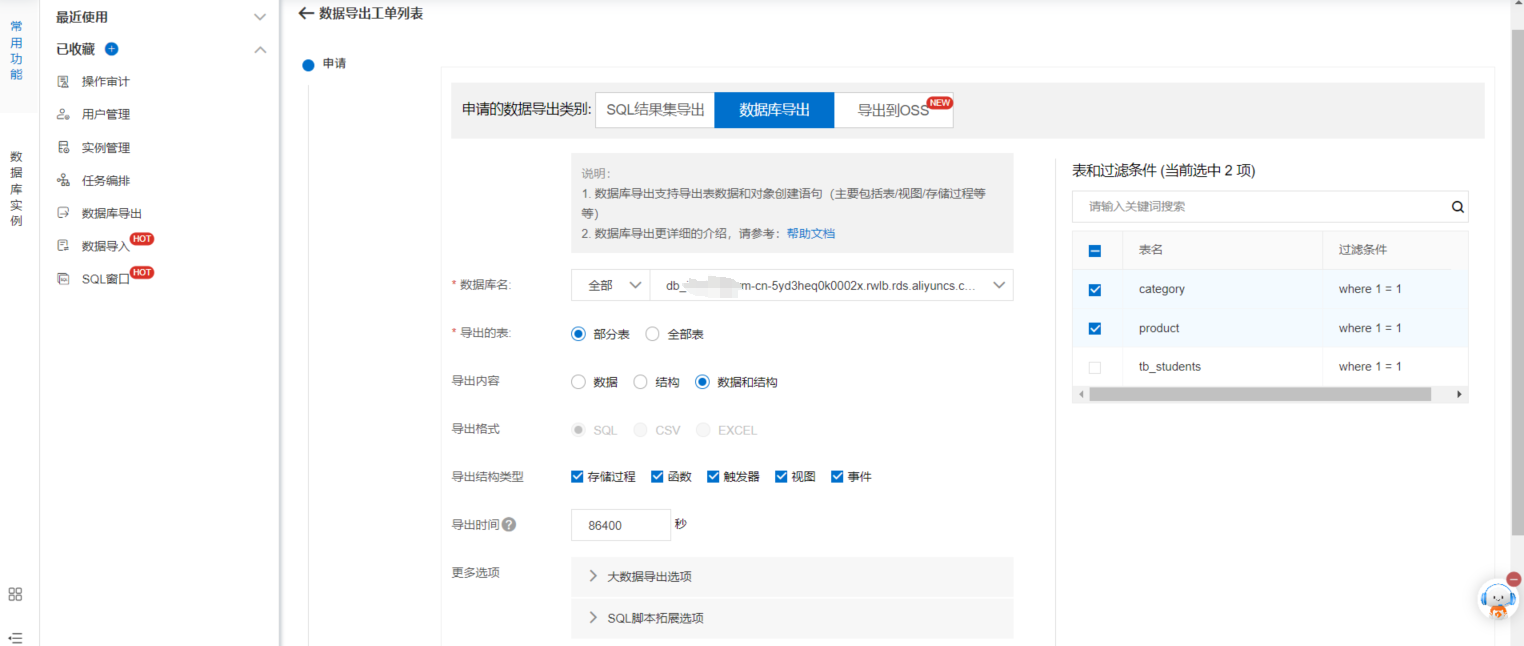Image resolution: width=1524 pixels, height=646 pixels.
Task: Click the 申请 step label
Action: point(334,64)
